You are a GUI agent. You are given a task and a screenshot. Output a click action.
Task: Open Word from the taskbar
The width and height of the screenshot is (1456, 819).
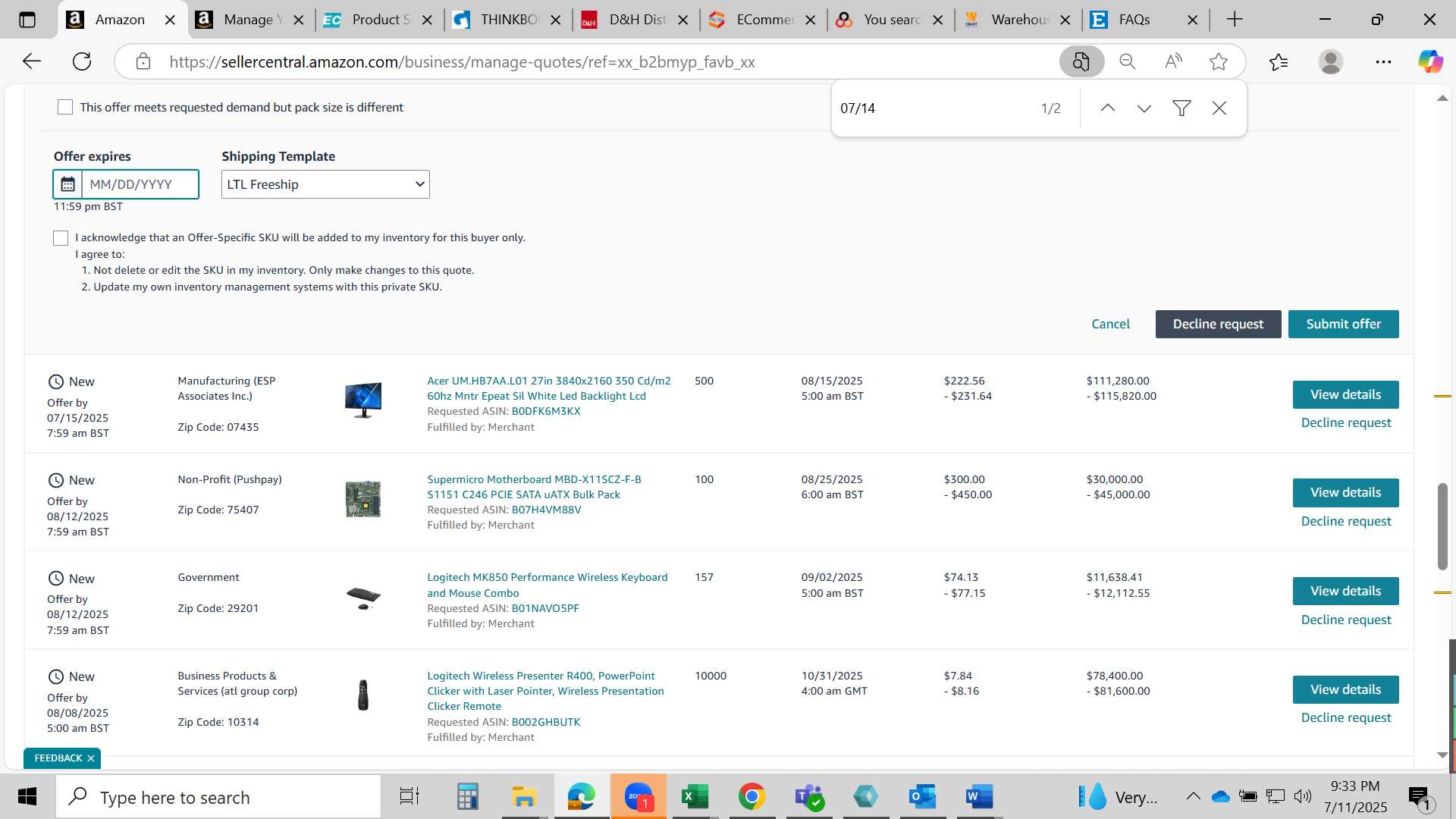coord(980,797)
